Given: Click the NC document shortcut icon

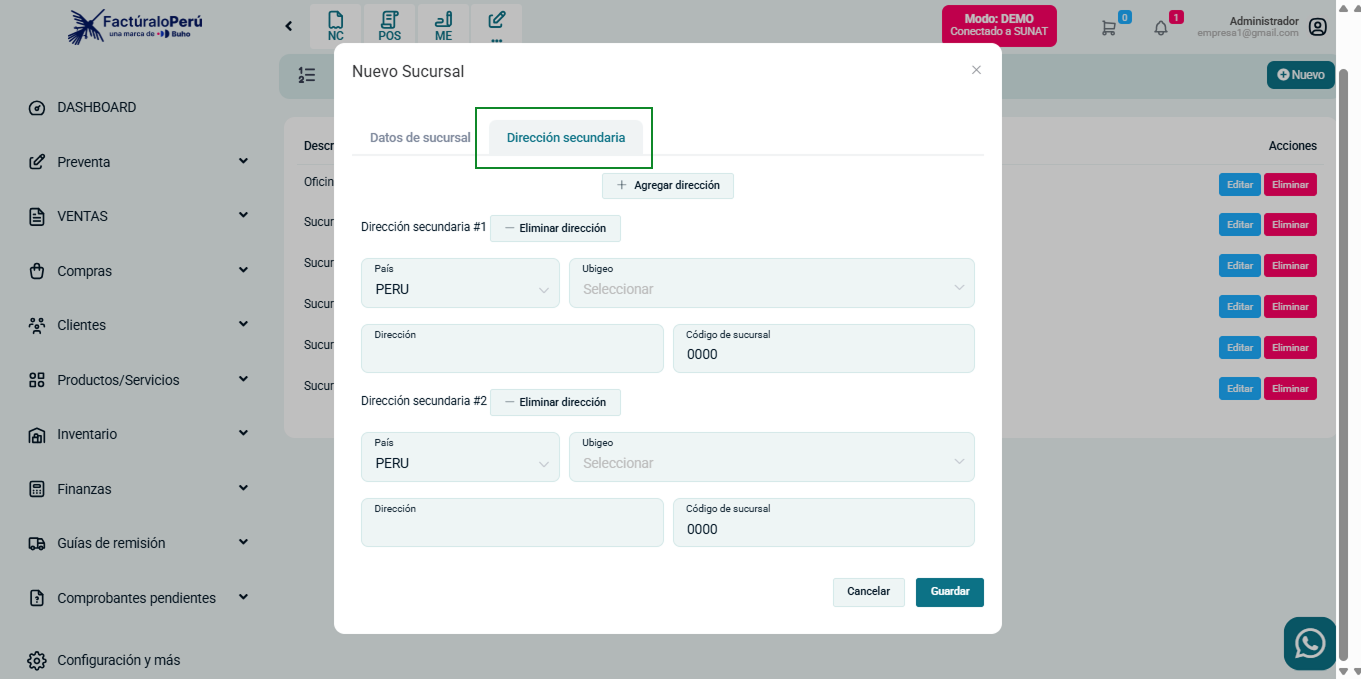Looking at the screenshot, I should click(336, 25).
